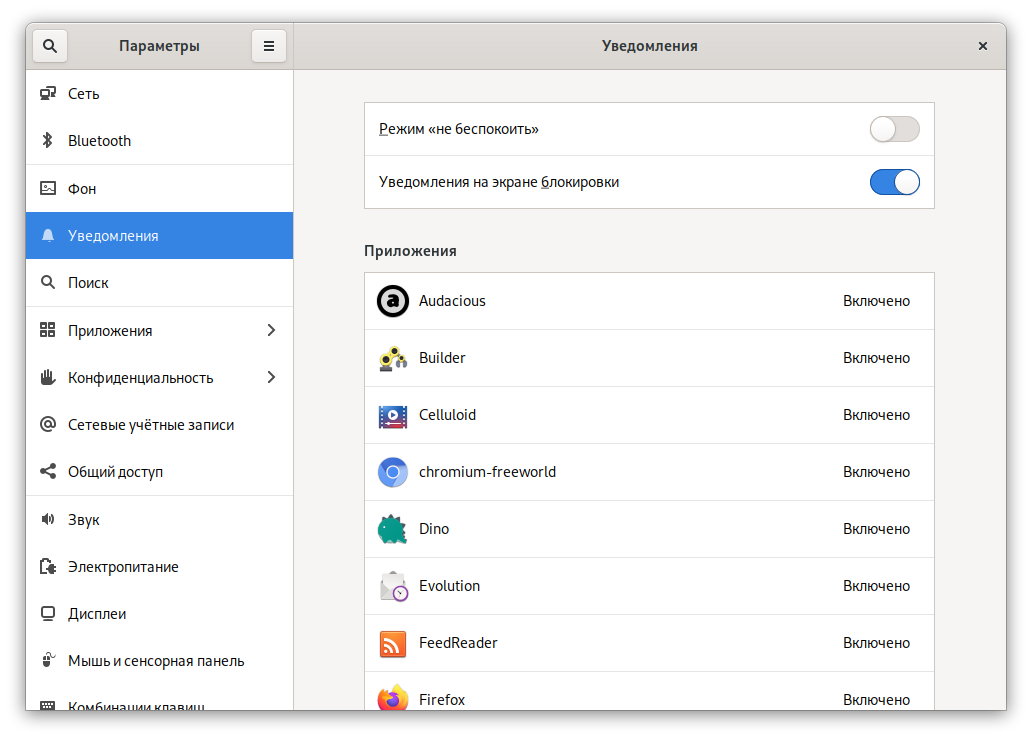The image size is (1032, 739).
Task: Click the FeedReader app name
Action: coord(458,643)
